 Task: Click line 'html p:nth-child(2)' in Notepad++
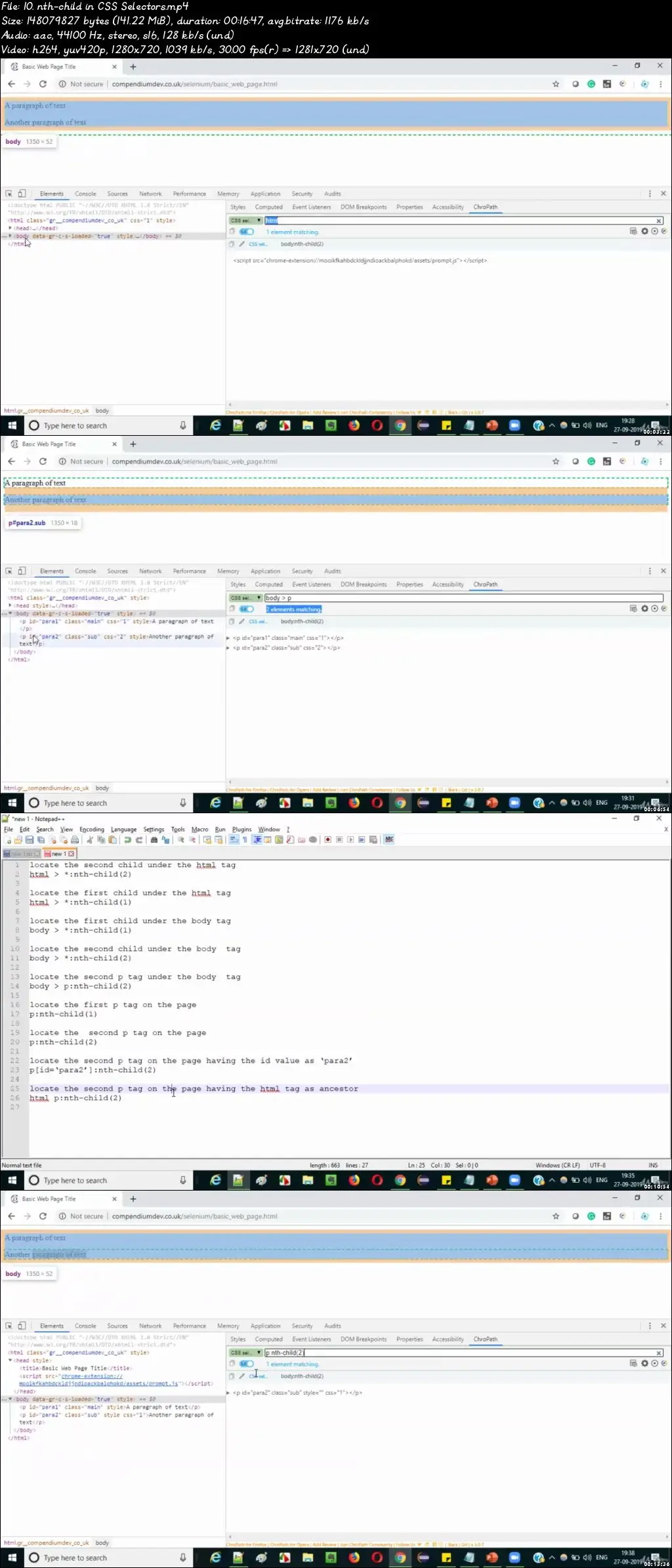click(75, 1097)
